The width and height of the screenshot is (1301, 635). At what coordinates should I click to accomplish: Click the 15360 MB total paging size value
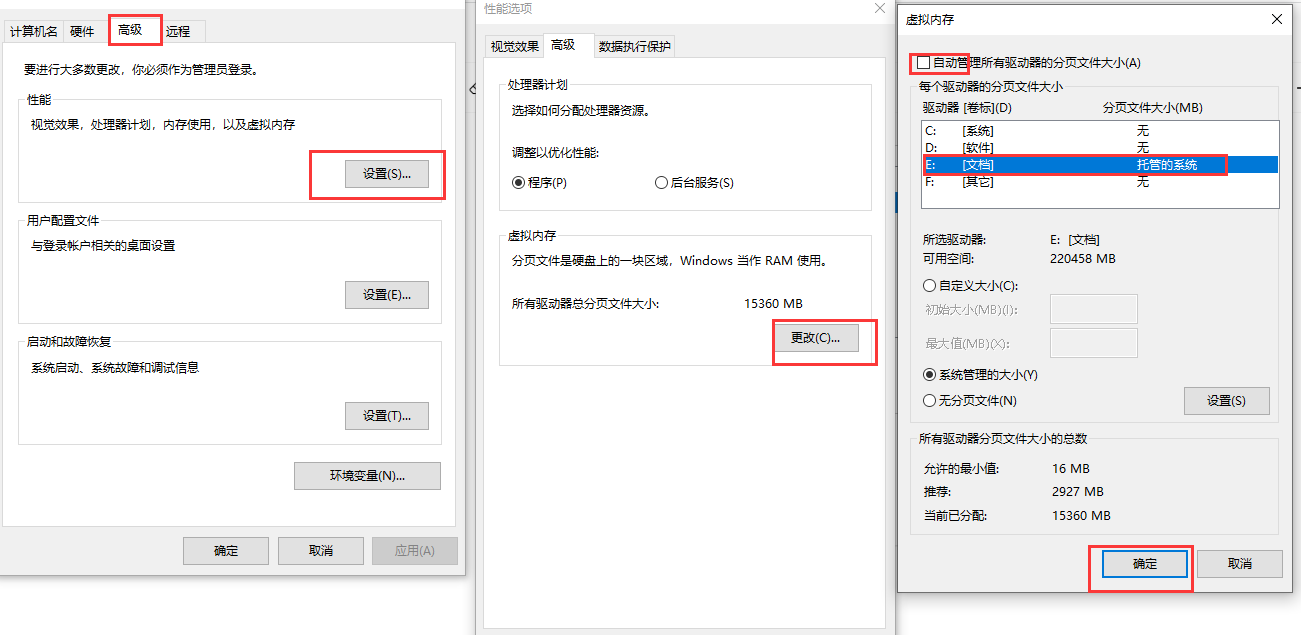pyautogui.click(x=774, y=304)
